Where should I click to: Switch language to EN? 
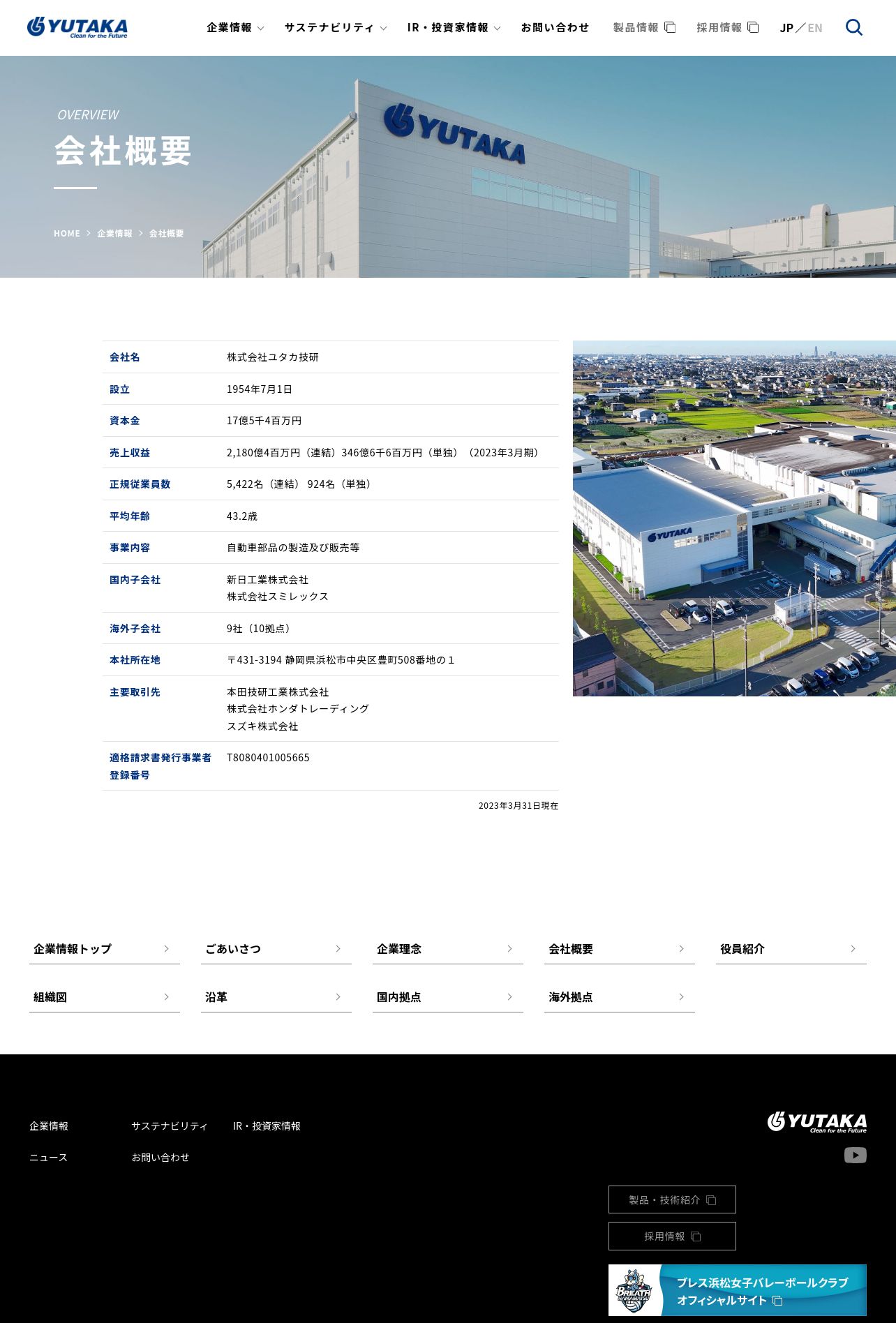pyautogui.click(x=815, y=28)
